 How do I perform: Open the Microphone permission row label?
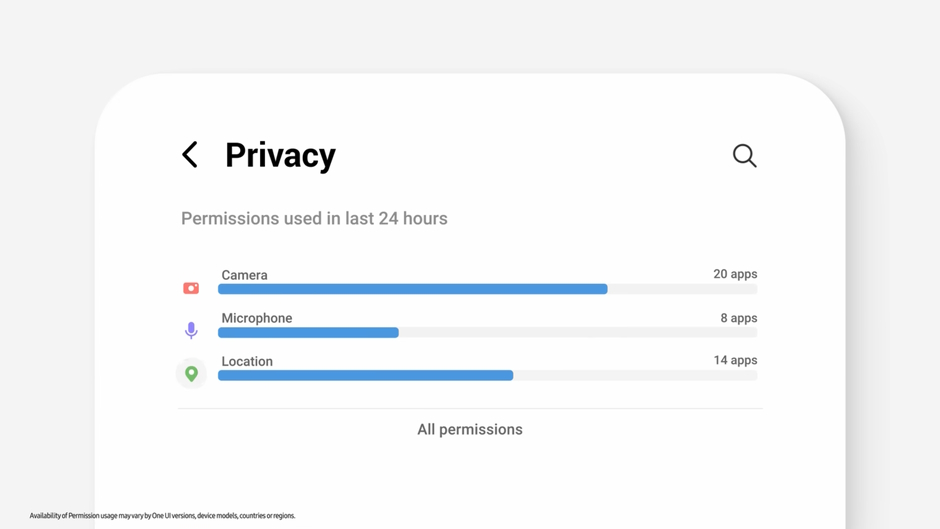pyautogui.click(x=257, y=318)
